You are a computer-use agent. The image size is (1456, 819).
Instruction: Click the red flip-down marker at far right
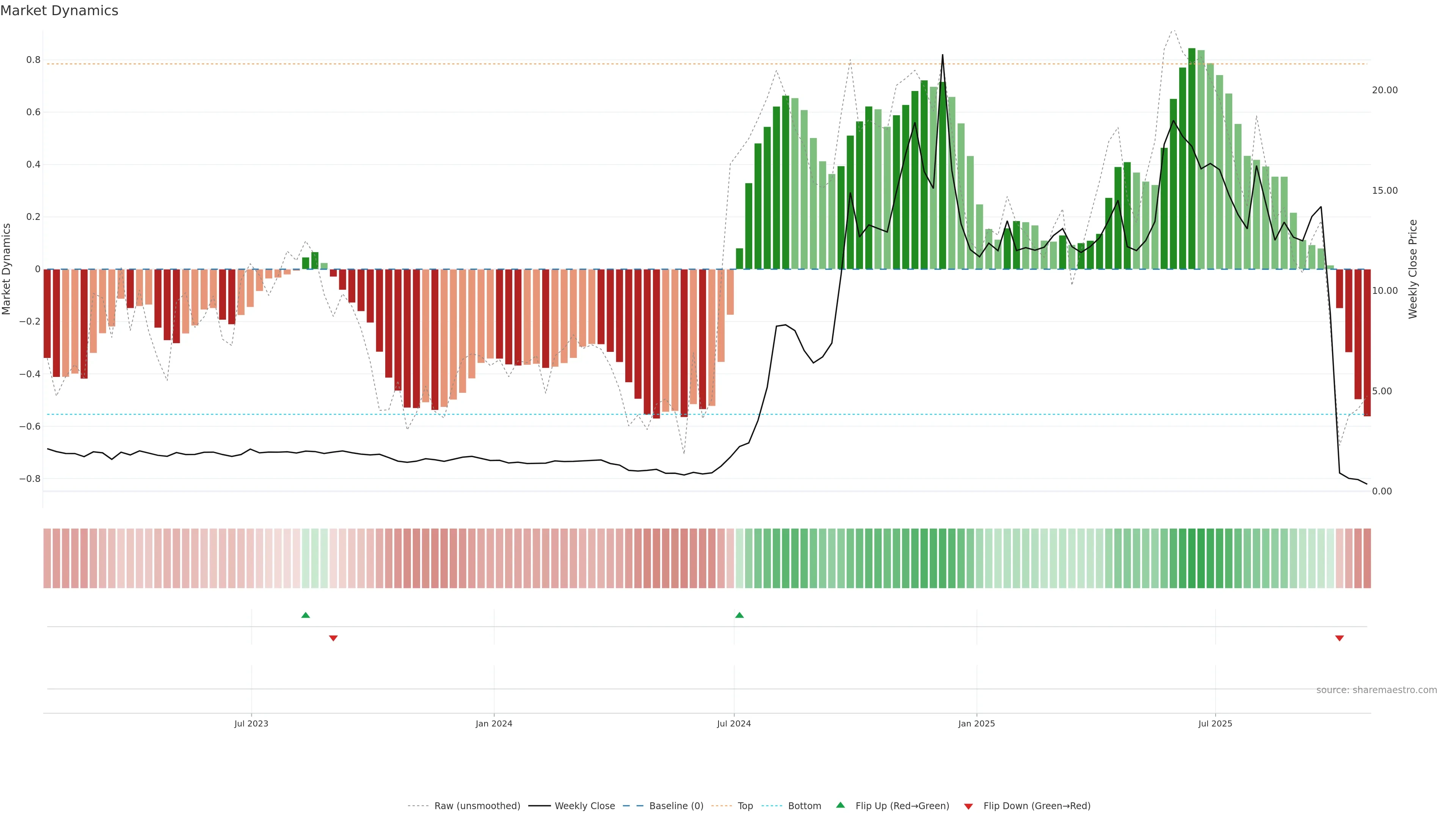(1339, 638)
